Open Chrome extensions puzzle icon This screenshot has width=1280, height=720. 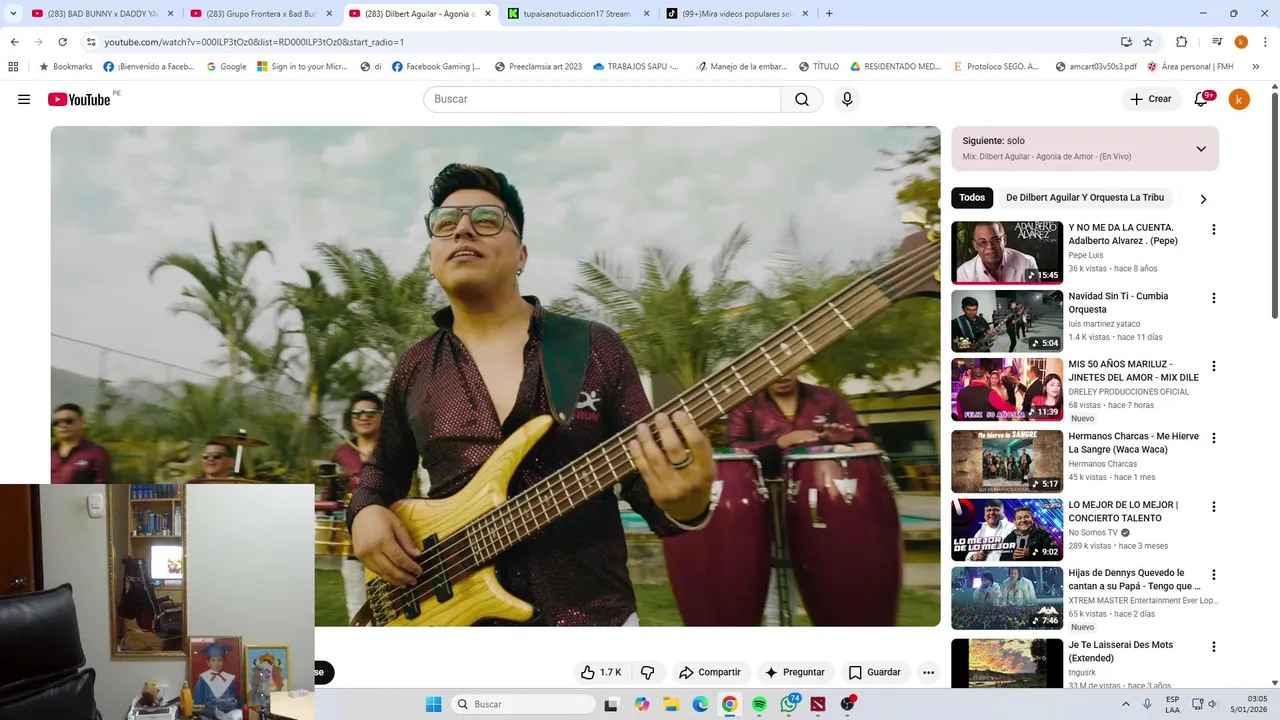click(1181, 42)
